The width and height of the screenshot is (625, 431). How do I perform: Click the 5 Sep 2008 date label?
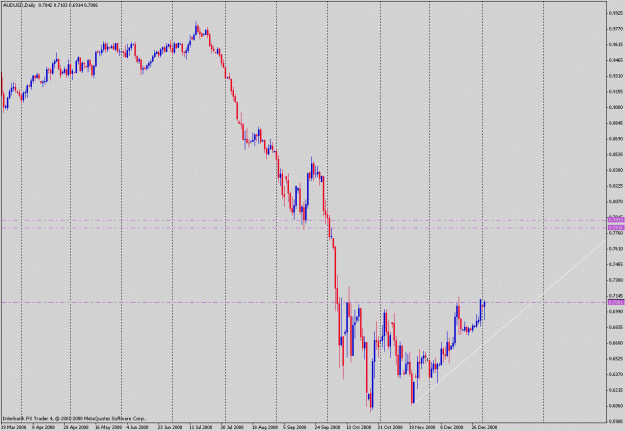[294, 427]
